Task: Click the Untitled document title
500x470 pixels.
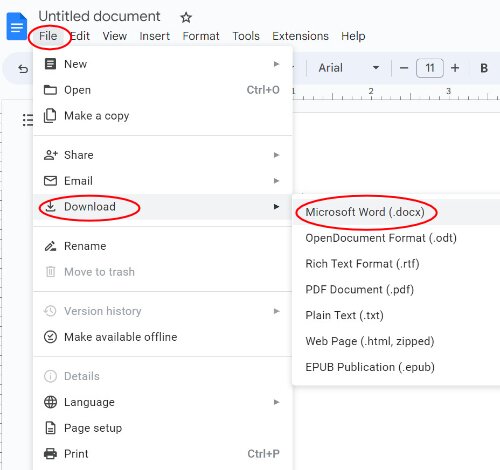Action: click(x=99, y=16)
